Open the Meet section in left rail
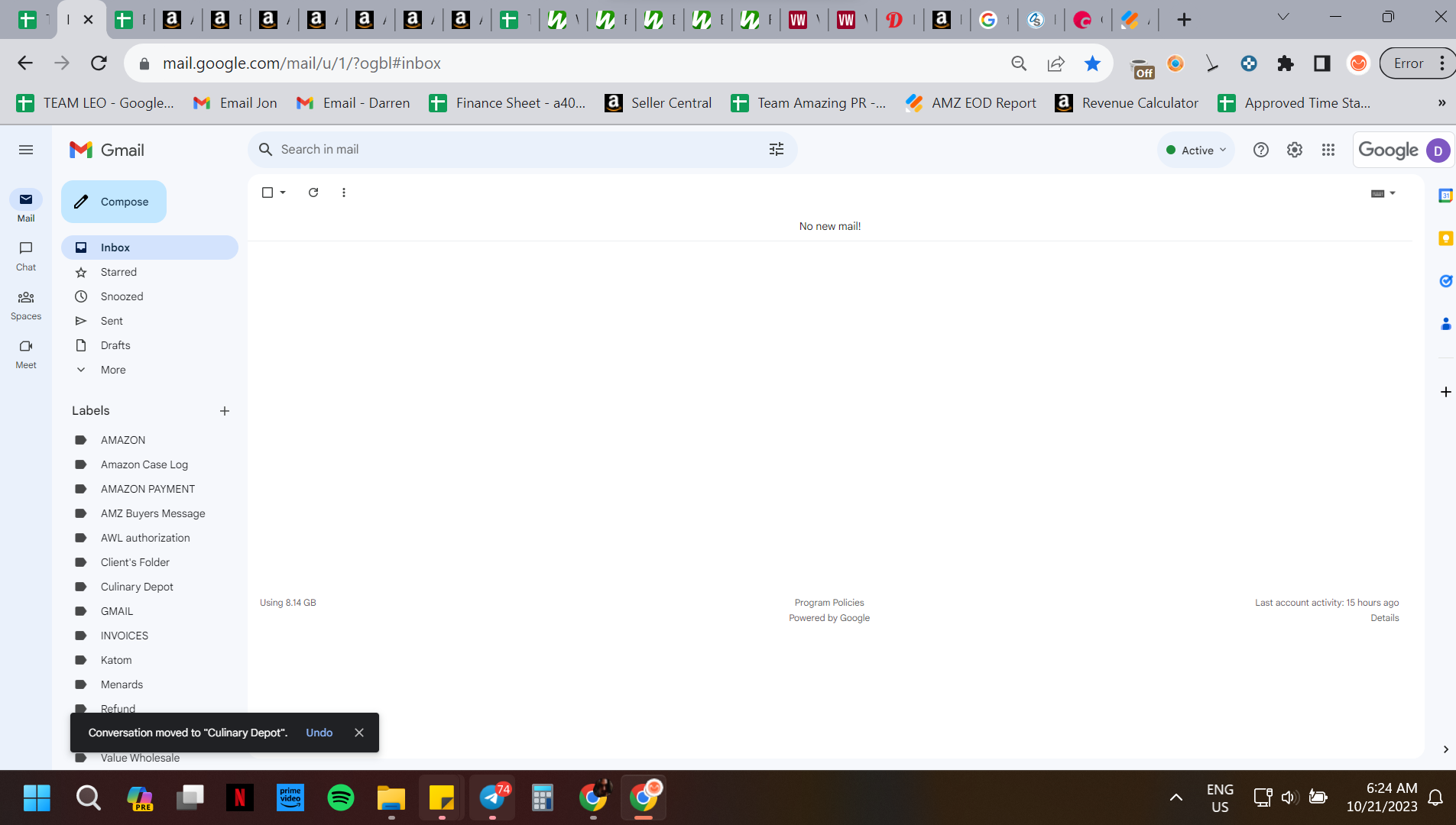Screen dimensions: 1456x825 pyautogui.click(x=26, y=354)
